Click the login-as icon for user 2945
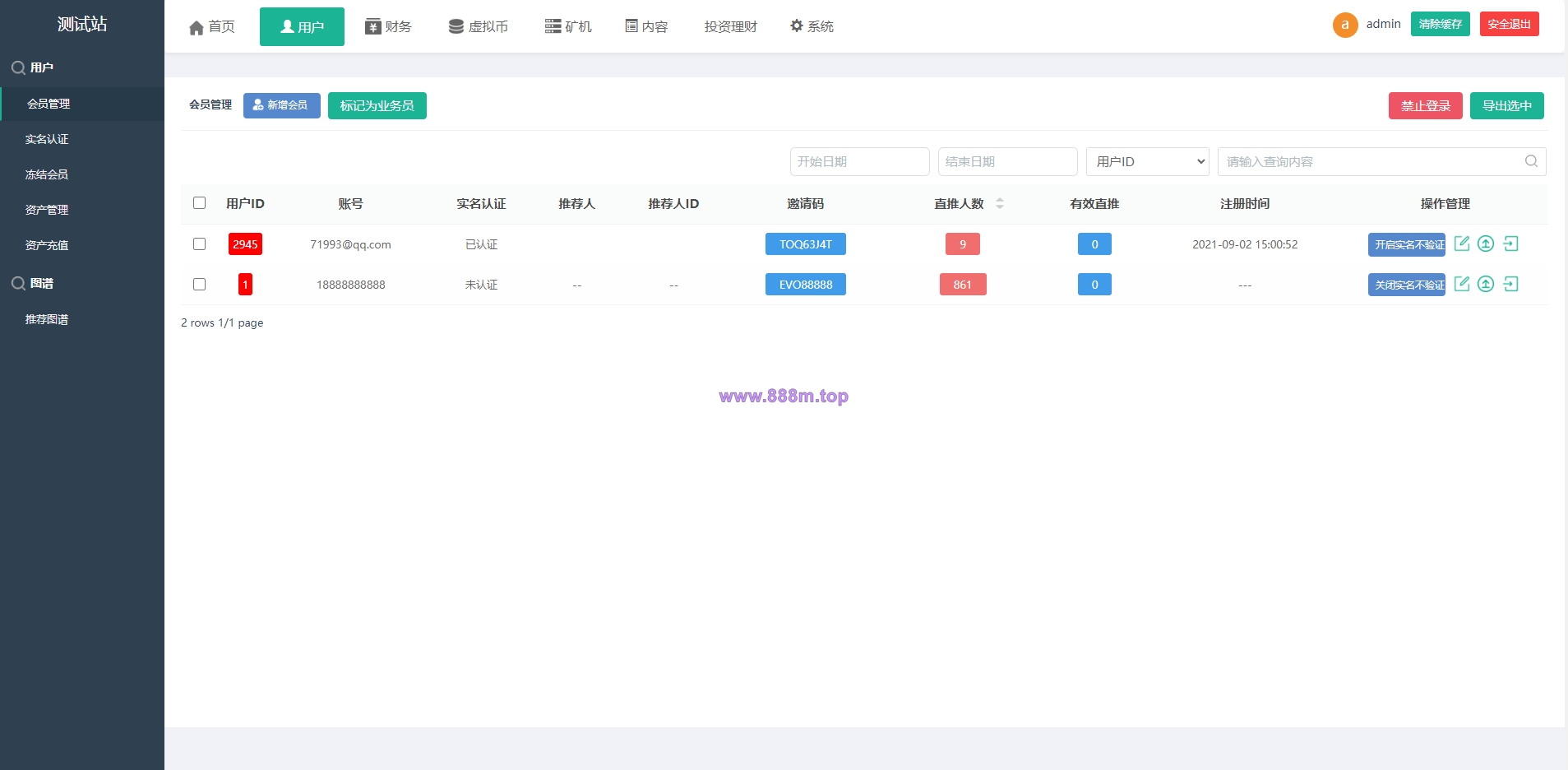 [1510, 244]
